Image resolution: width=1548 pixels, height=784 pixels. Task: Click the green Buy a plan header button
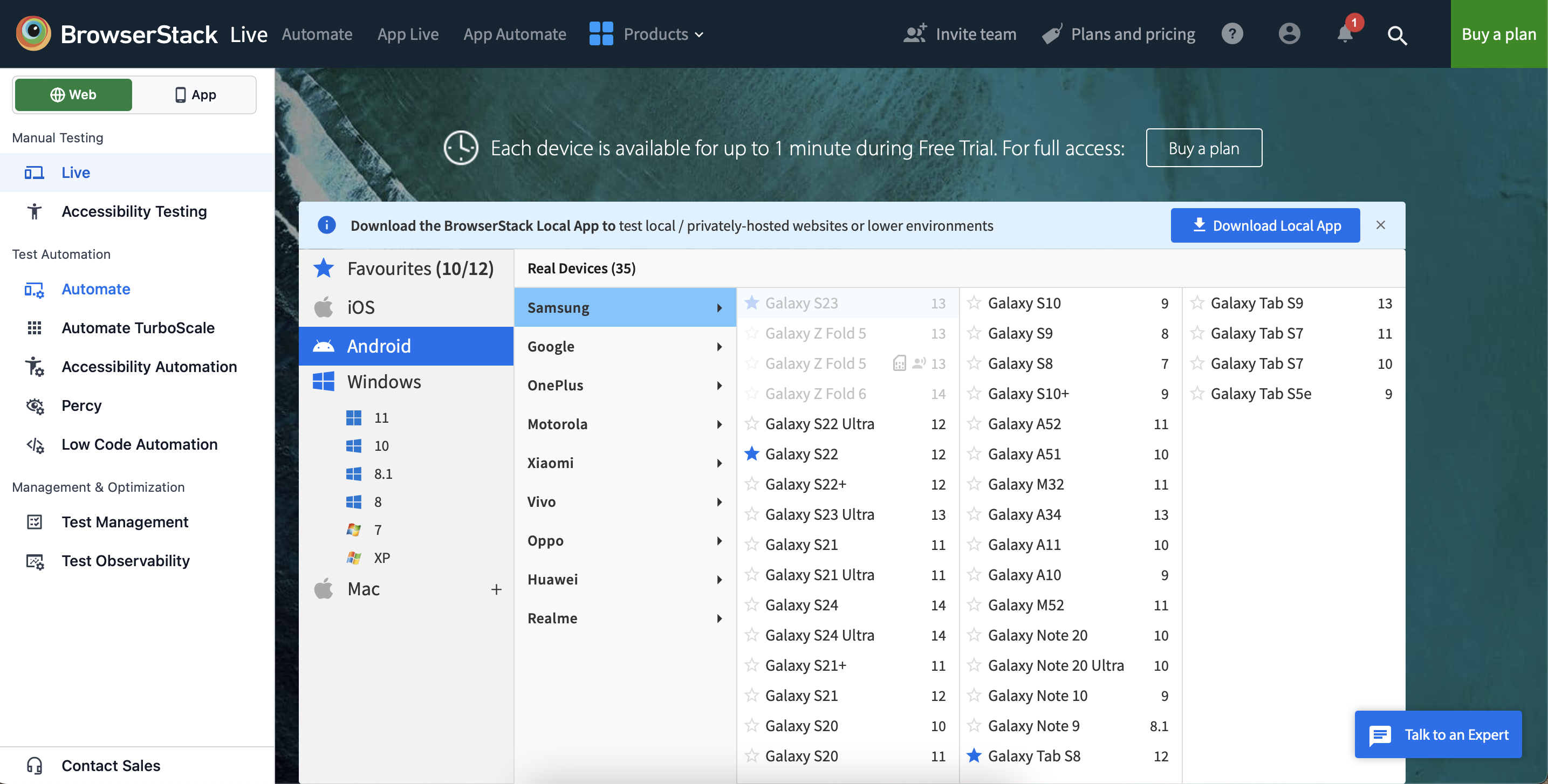(1499, 33)
